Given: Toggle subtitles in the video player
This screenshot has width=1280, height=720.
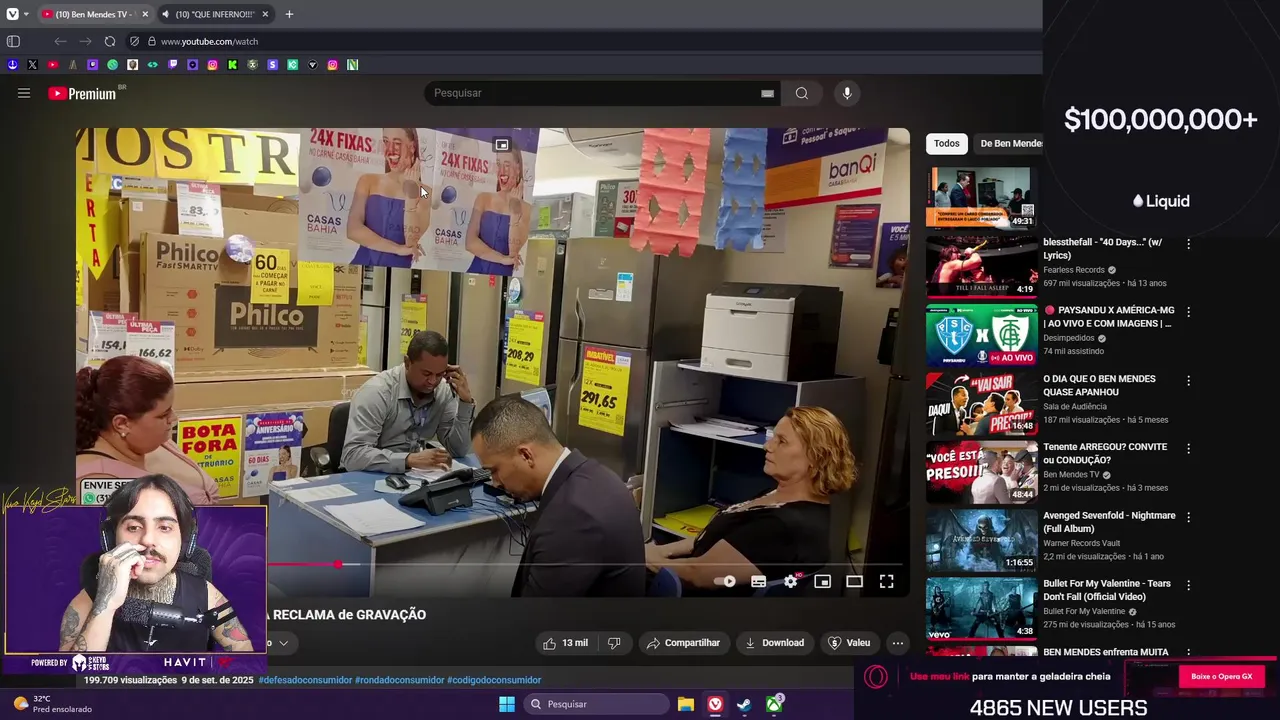Looking at the screenshot, I should pos(759,582).
